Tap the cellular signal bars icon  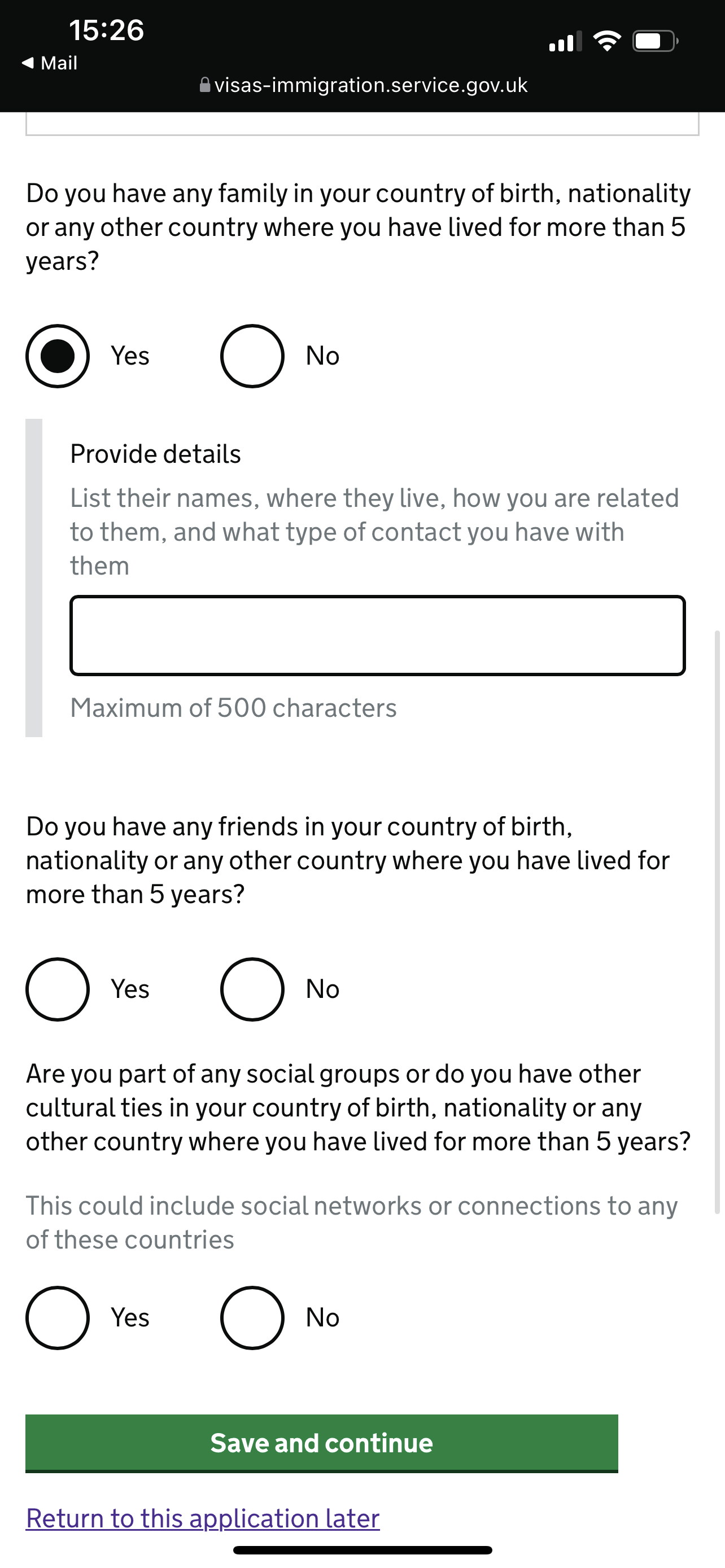(x=564, y=41)
